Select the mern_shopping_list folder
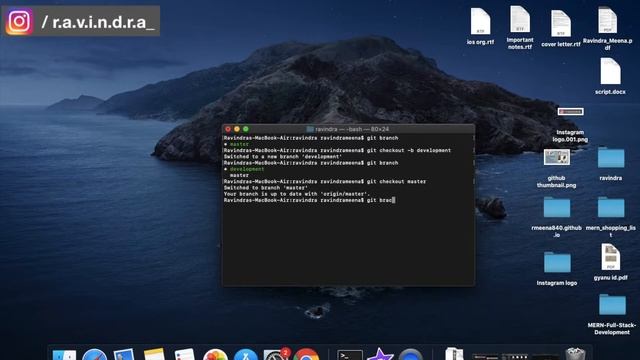640x360 pixels. pos(611,218)
